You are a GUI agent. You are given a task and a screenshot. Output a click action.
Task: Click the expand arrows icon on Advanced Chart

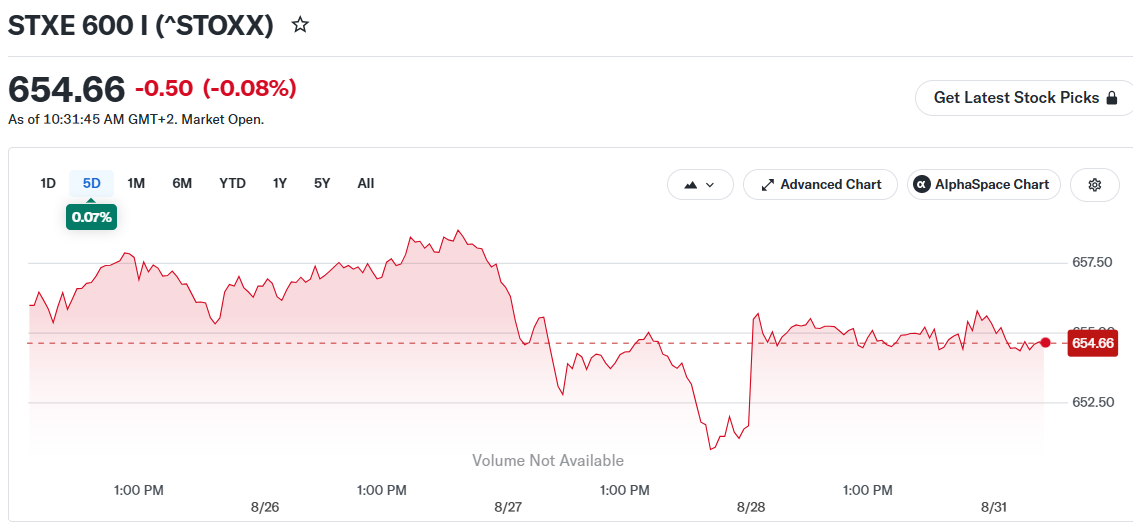(768, 184)
